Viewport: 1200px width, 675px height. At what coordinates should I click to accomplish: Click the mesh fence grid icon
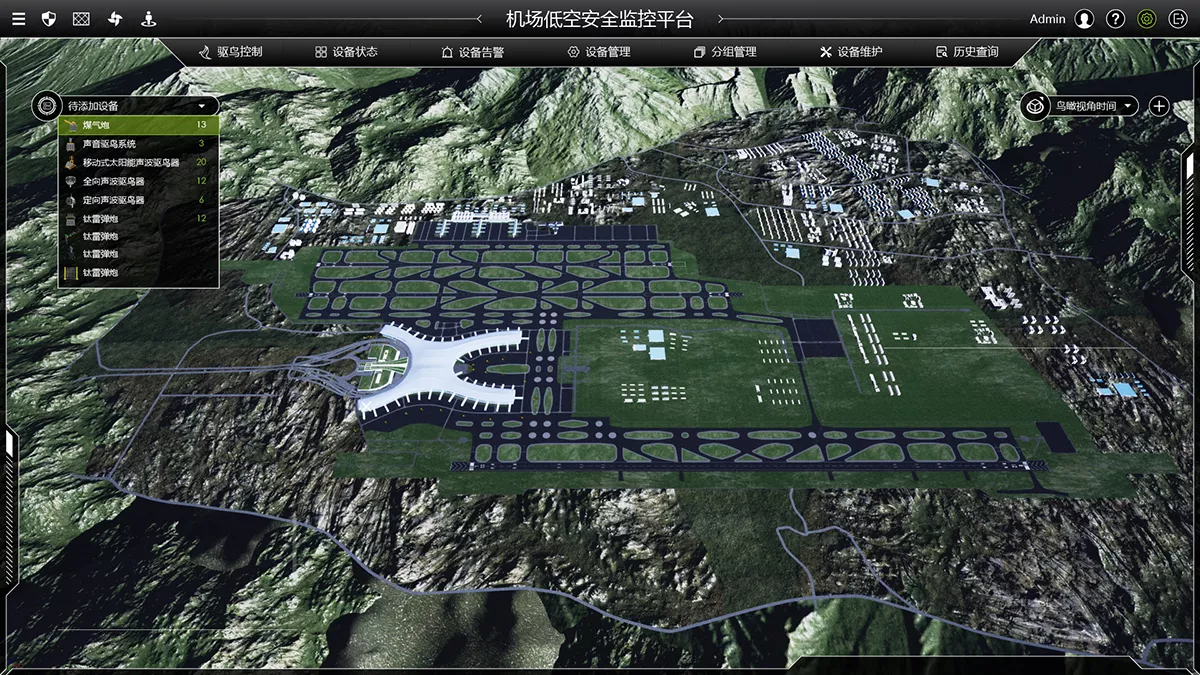[x=82, y=19]
